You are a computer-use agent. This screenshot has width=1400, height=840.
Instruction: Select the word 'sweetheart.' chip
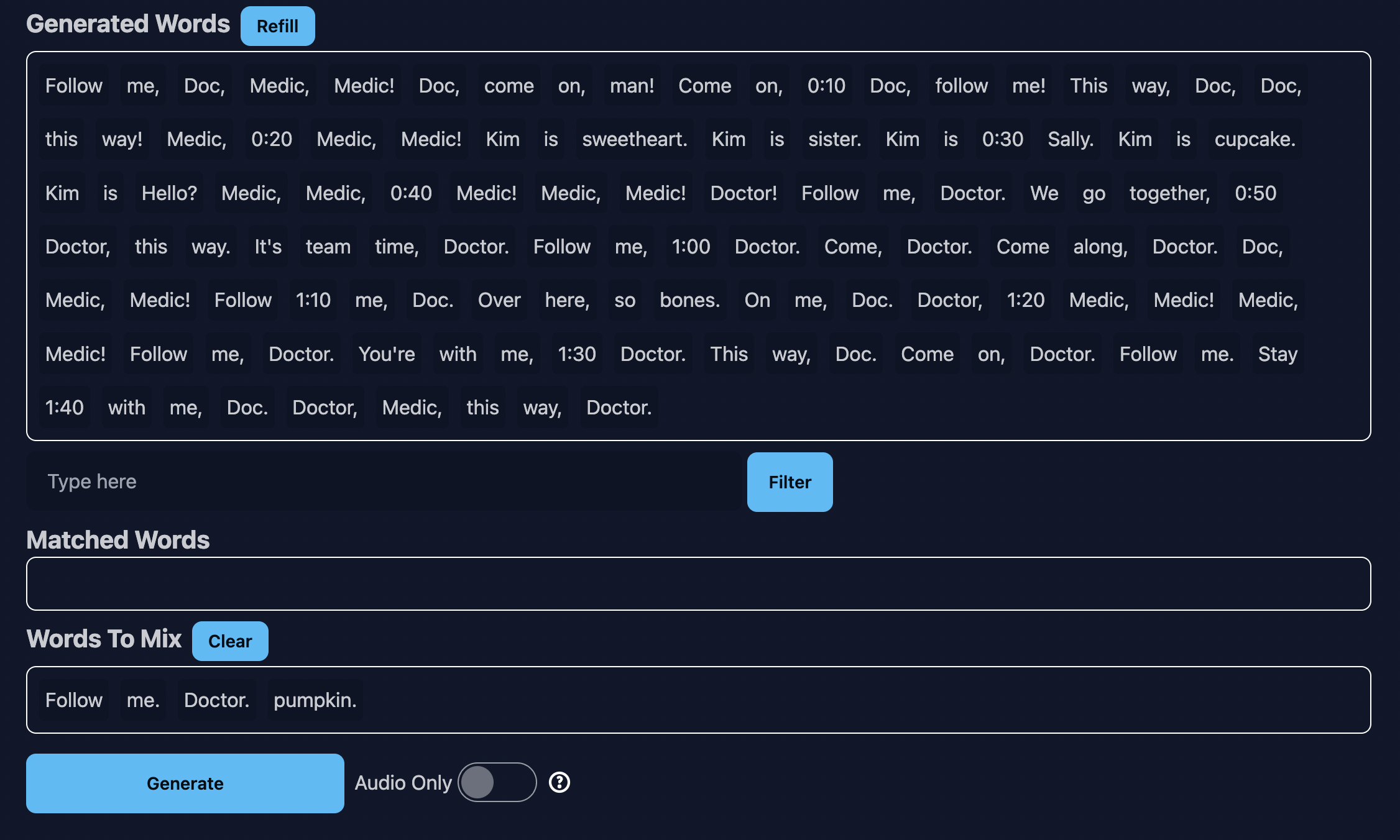point(634,139)
